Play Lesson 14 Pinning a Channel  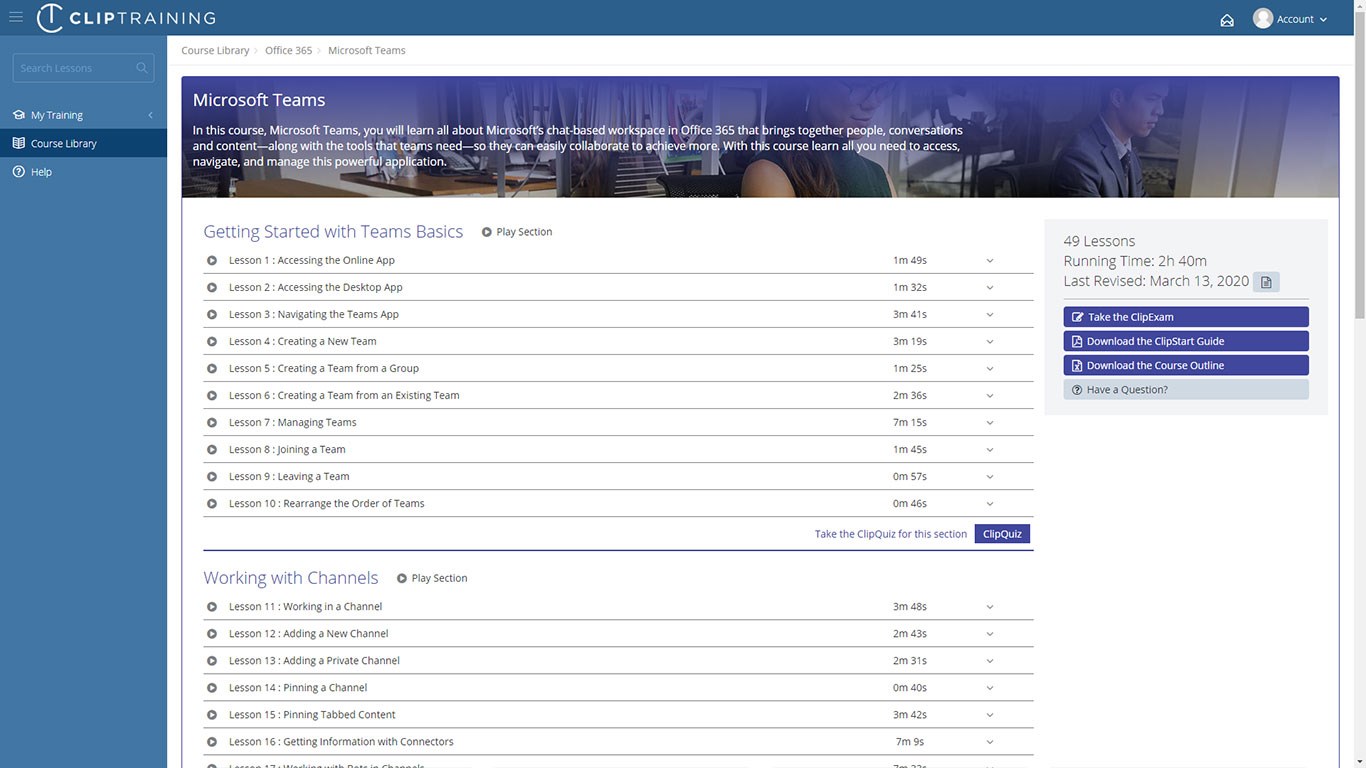coord(212,687)
